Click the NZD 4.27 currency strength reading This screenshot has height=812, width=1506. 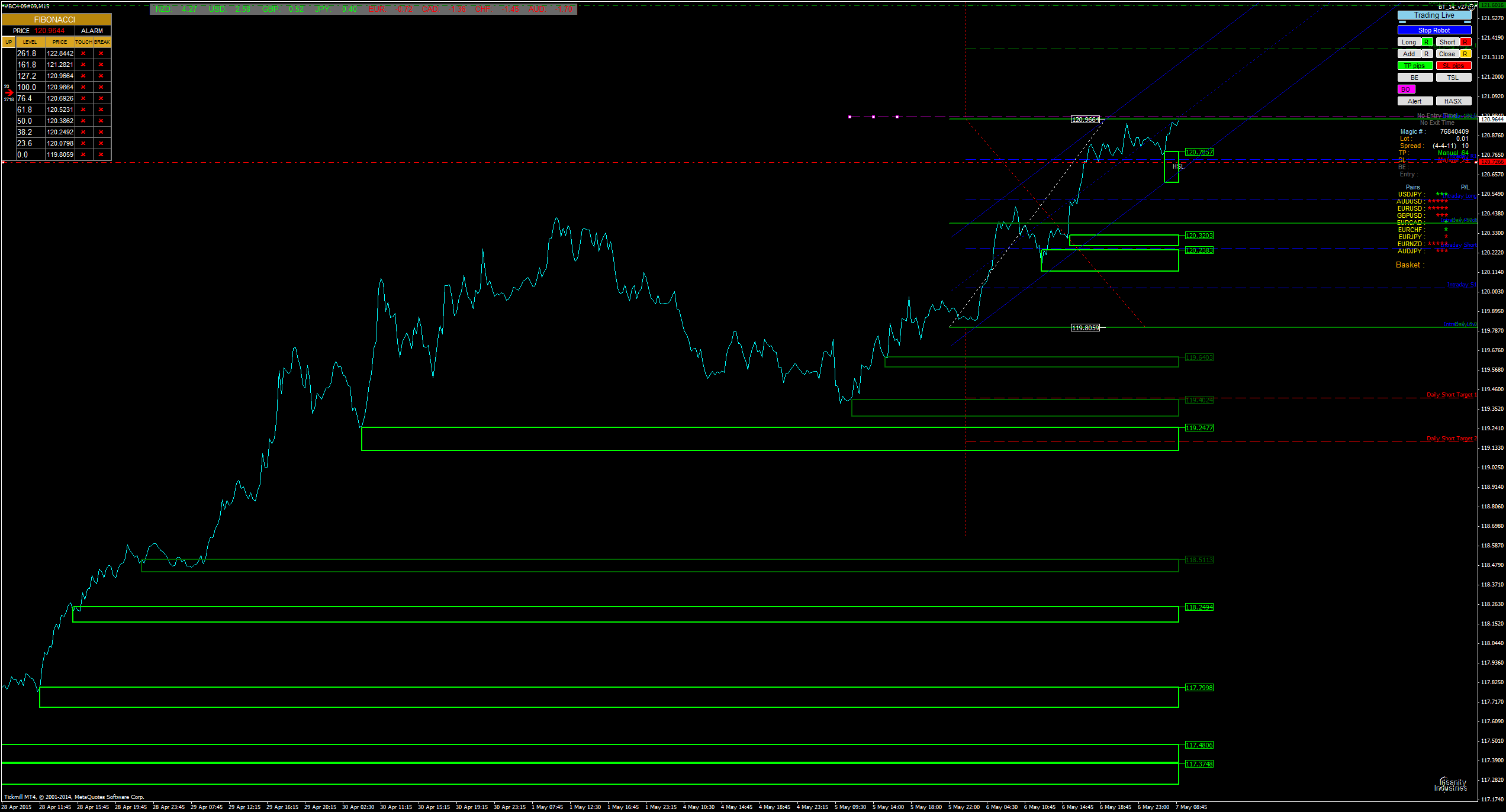click(176, 9)
